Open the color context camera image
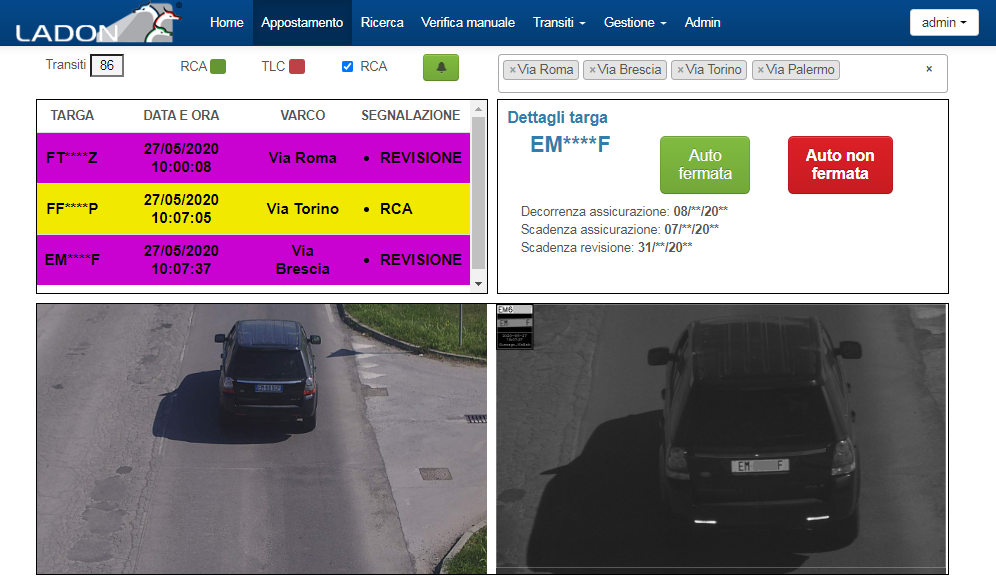996x588 pixels. [x=262, y=439]
